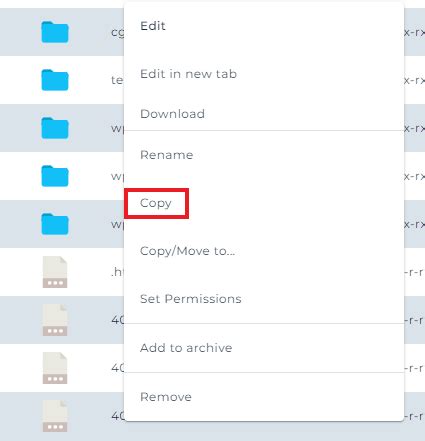Select the ".ht" file icon

tap(55, 272)
